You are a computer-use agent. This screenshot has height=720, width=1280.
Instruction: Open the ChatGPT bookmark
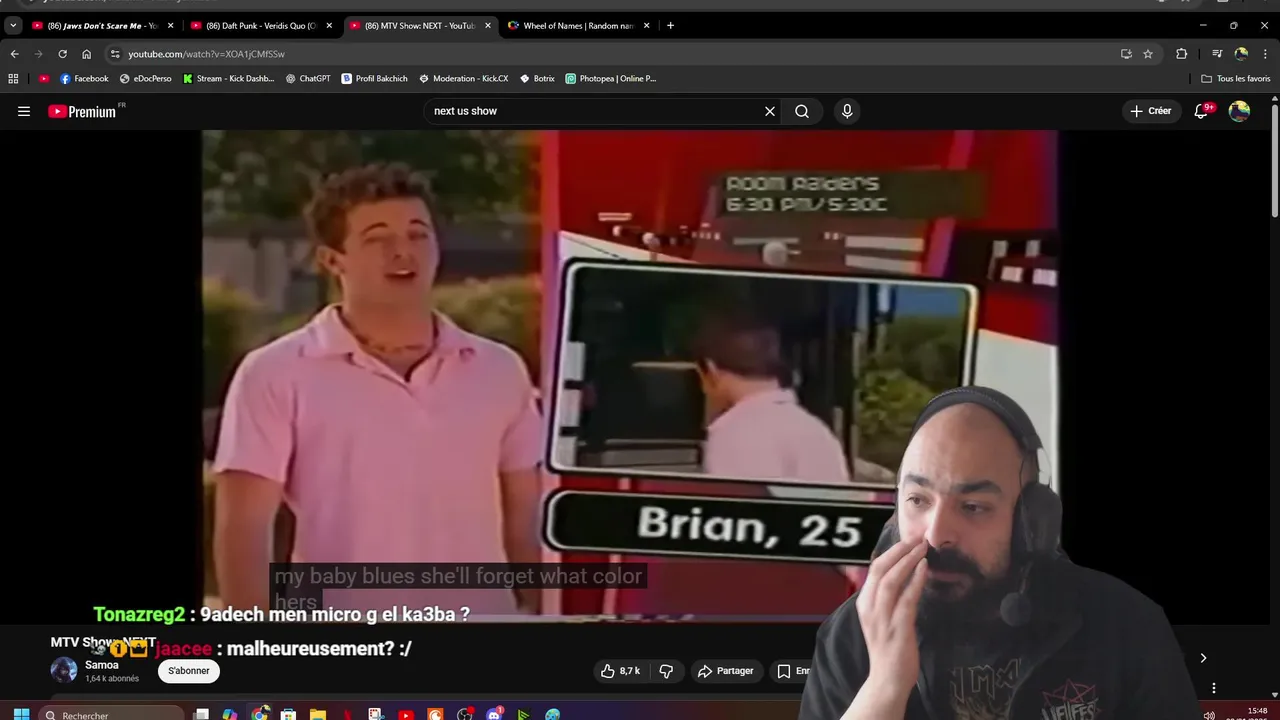pyautogui.click(x=308, y=78)
